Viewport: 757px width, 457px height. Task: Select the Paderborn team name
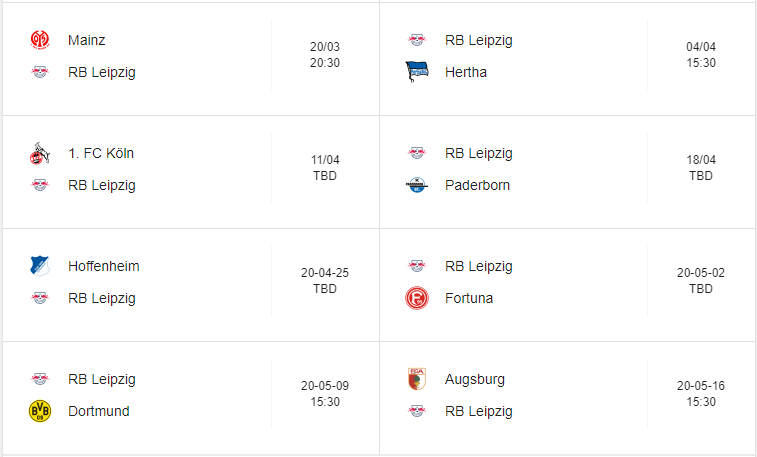[x=477, y=185]
